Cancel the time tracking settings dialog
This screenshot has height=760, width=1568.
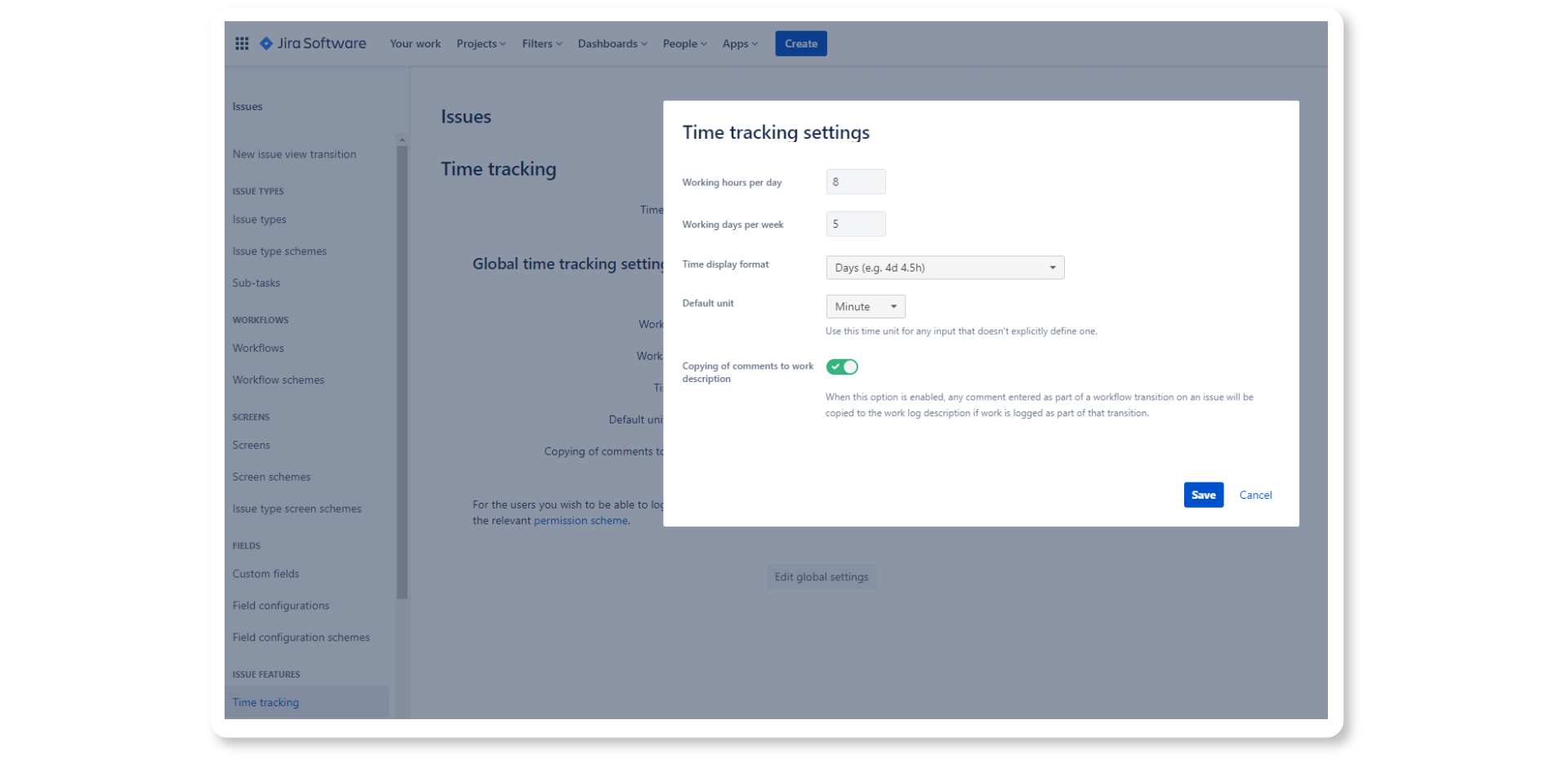[1255, 496]
